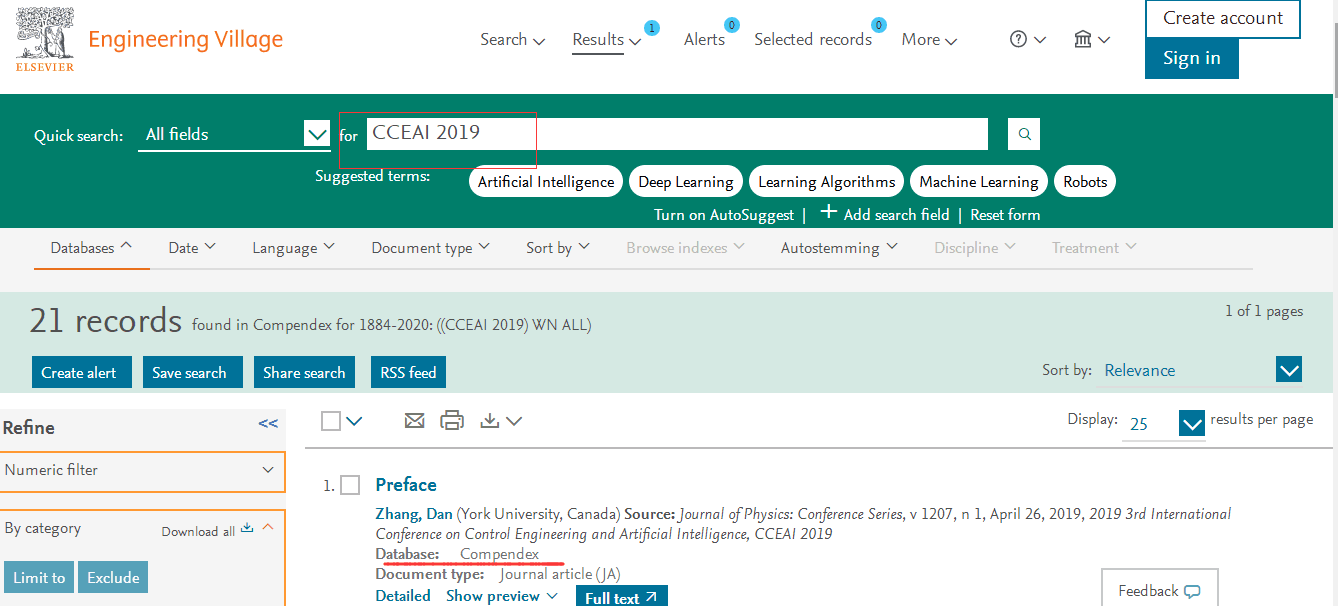Click the Engineering Village title
Screen dimensions: 1338x606
pos(186,39)
